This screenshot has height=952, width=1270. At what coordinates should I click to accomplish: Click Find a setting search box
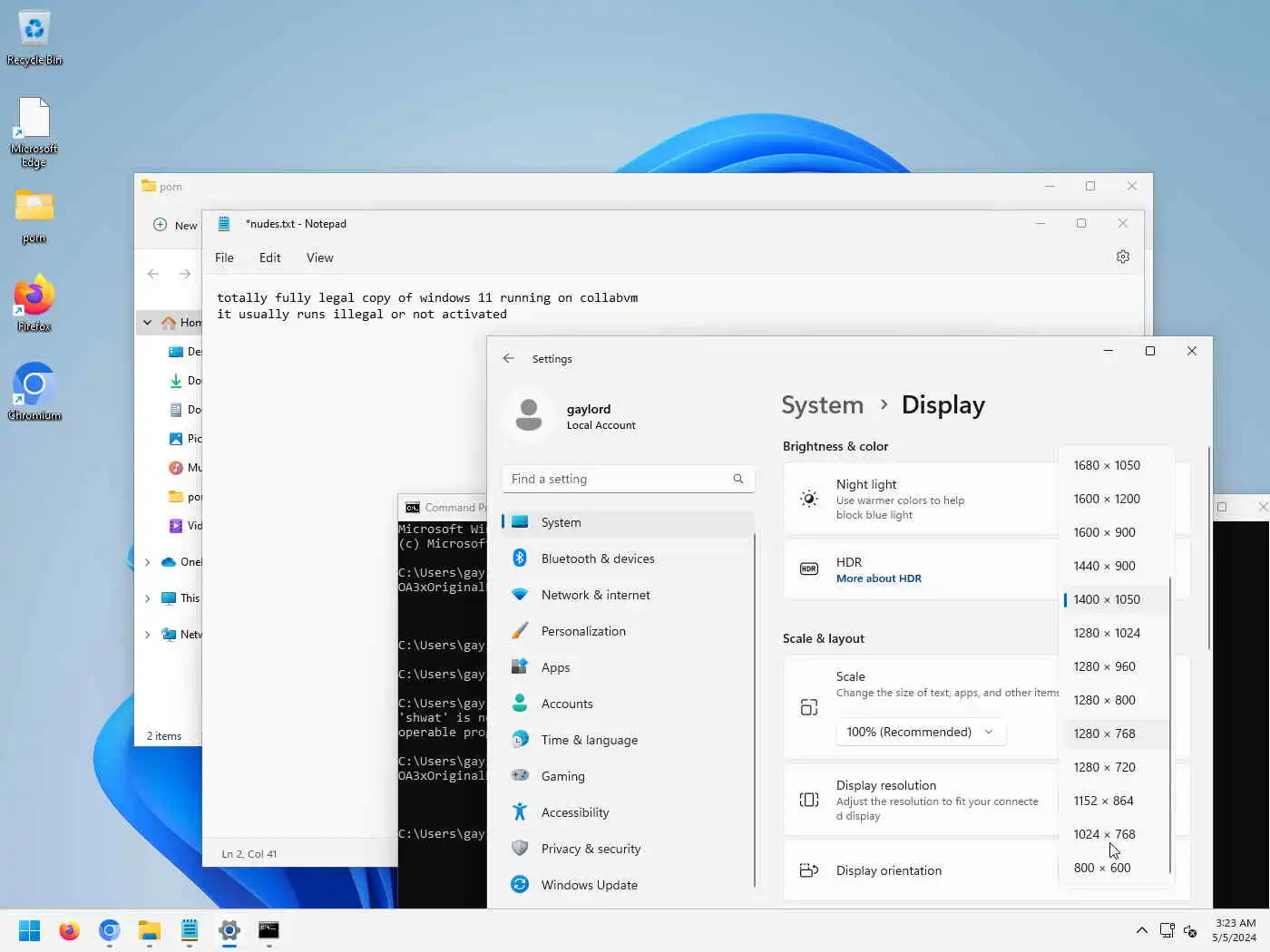[x=628, y=479]
